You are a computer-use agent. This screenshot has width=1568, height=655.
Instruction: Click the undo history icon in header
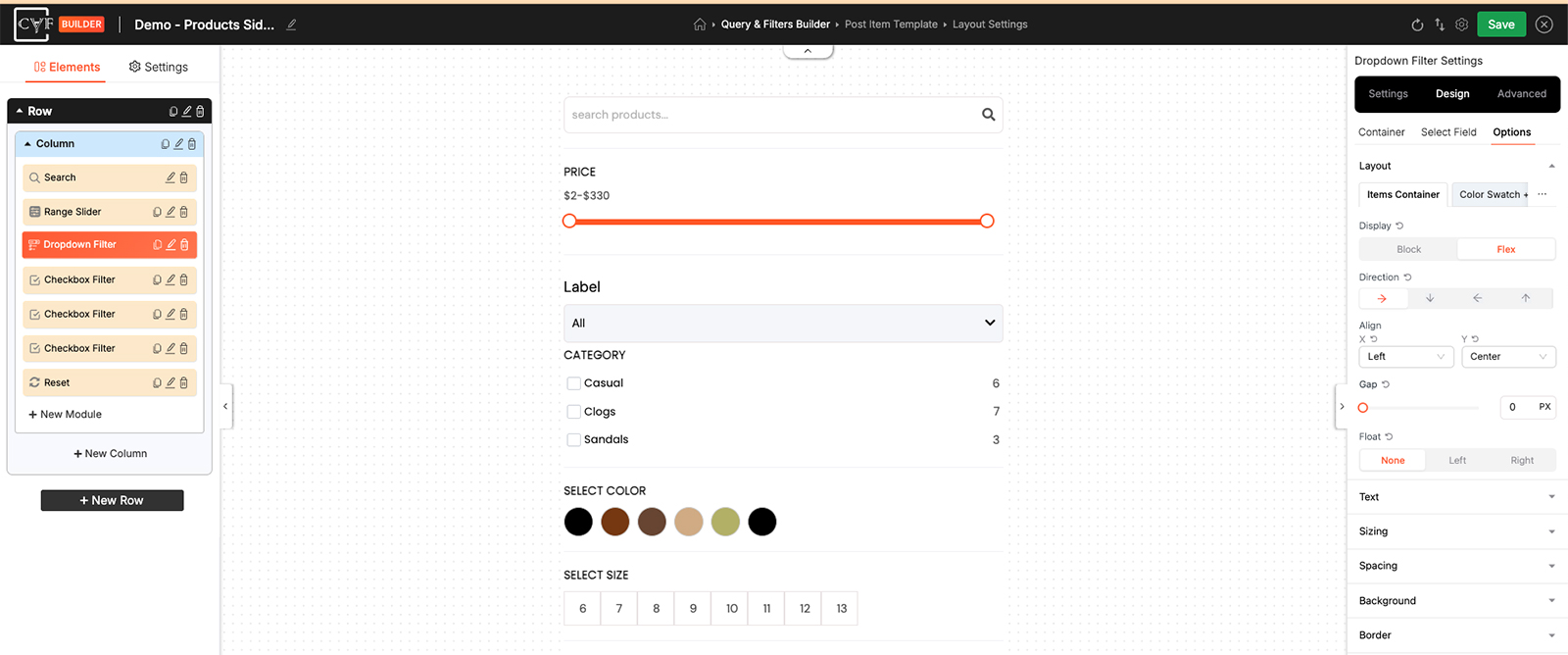click(1417, 25)
